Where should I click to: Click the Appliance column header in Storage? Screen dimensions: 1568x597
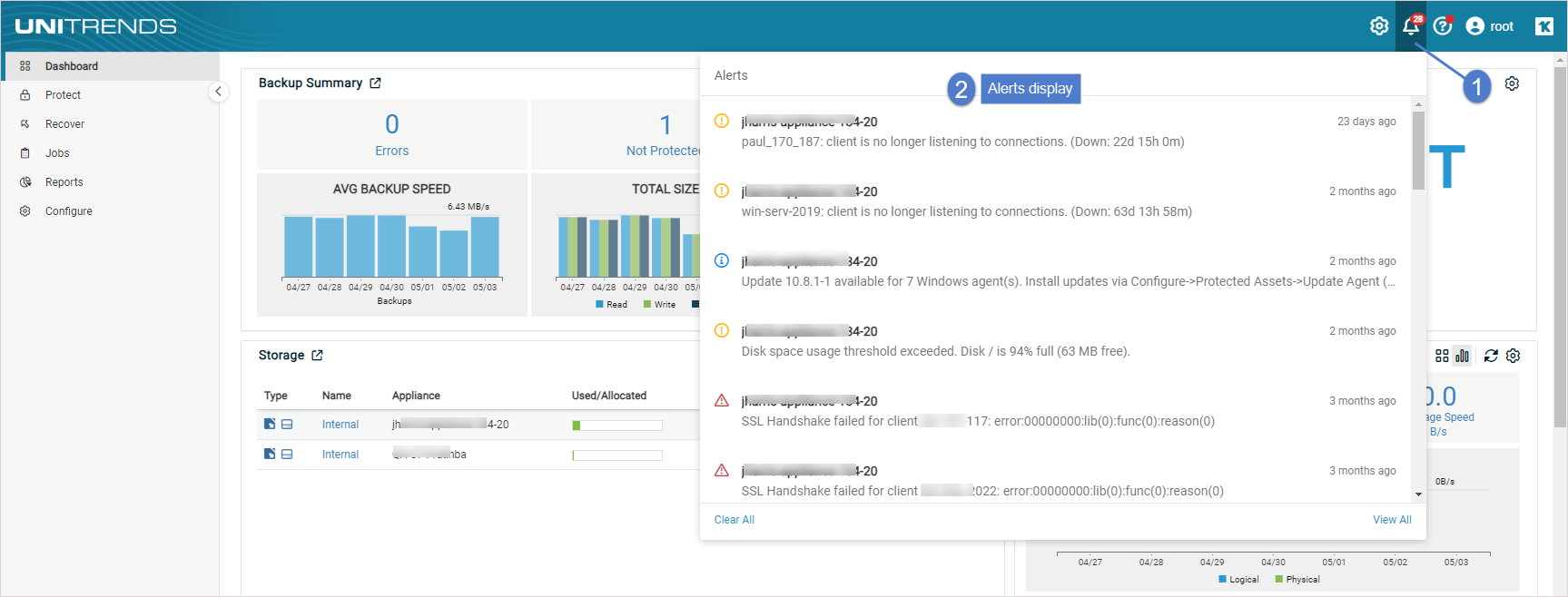416,396
